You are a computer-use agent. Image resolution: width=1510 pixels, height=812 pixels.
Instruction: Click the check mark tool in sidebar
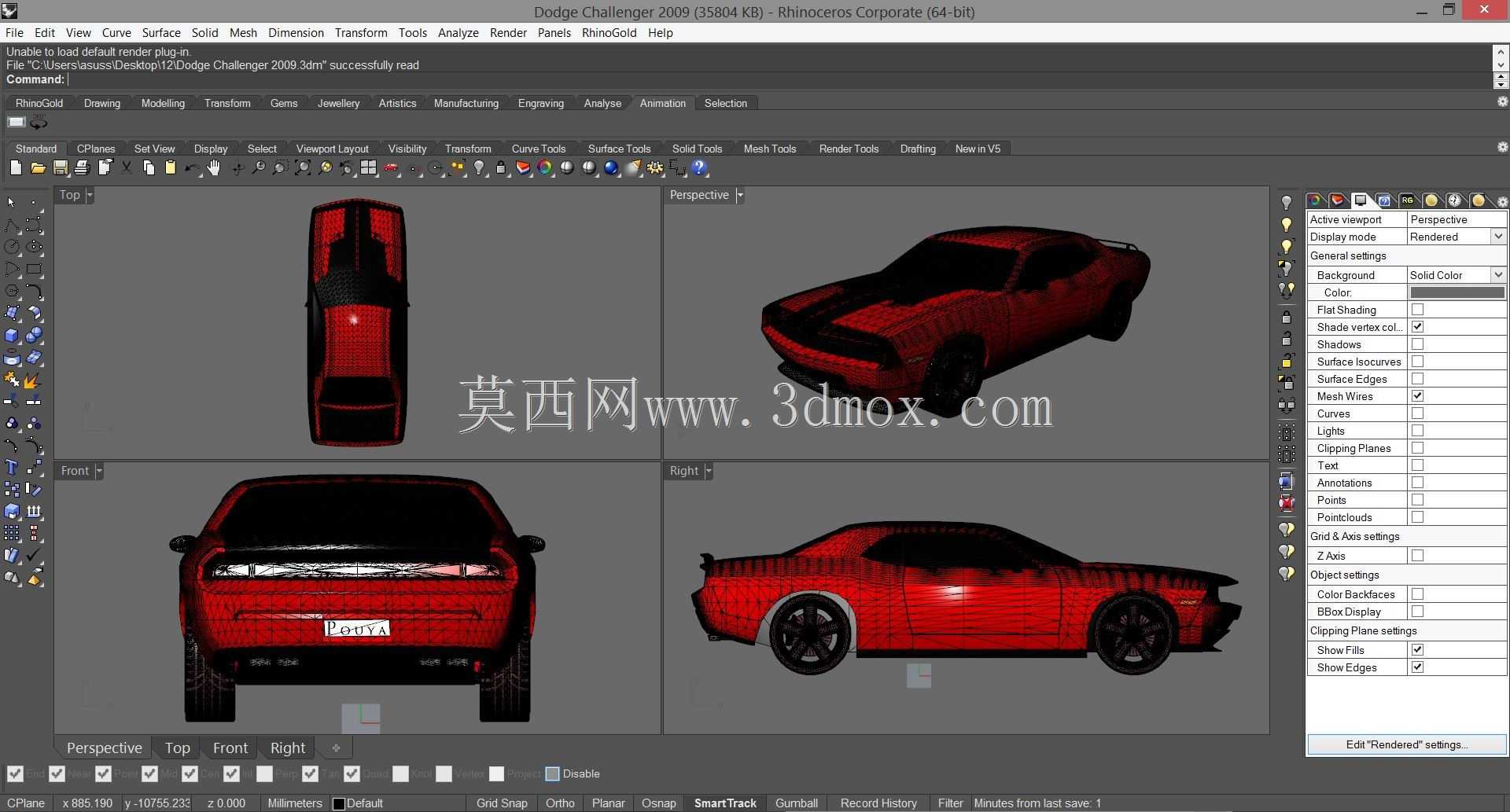pos(34,556)
